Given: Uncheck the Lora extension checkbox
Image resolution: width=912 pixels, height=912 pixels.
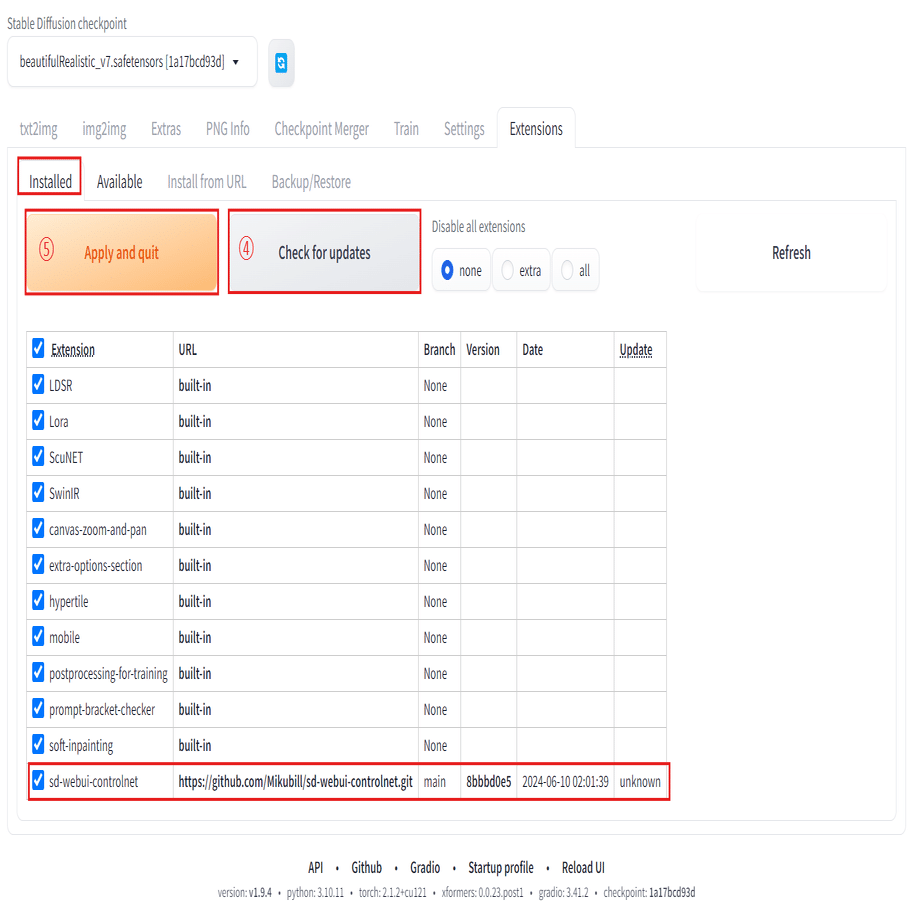Looking at the screenshot, I should point(38,421).
